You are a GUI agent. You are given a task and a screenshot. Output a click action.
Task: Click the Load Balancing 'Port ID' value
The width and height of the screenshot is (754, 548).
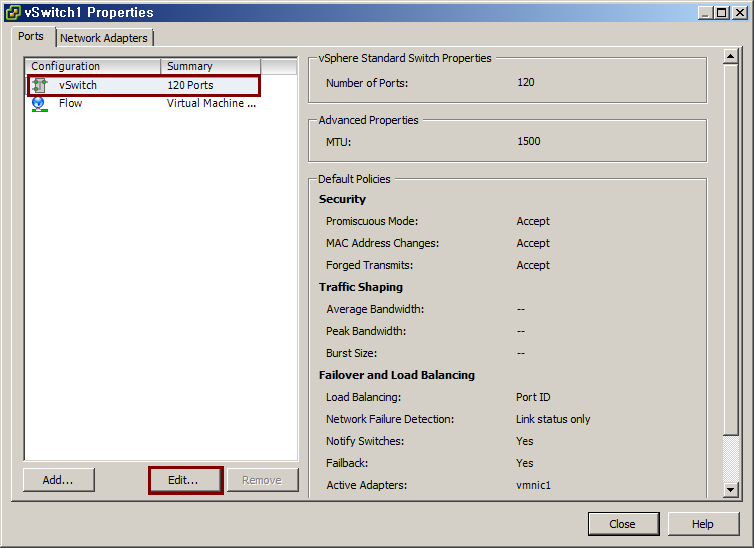tap(533, 397)
